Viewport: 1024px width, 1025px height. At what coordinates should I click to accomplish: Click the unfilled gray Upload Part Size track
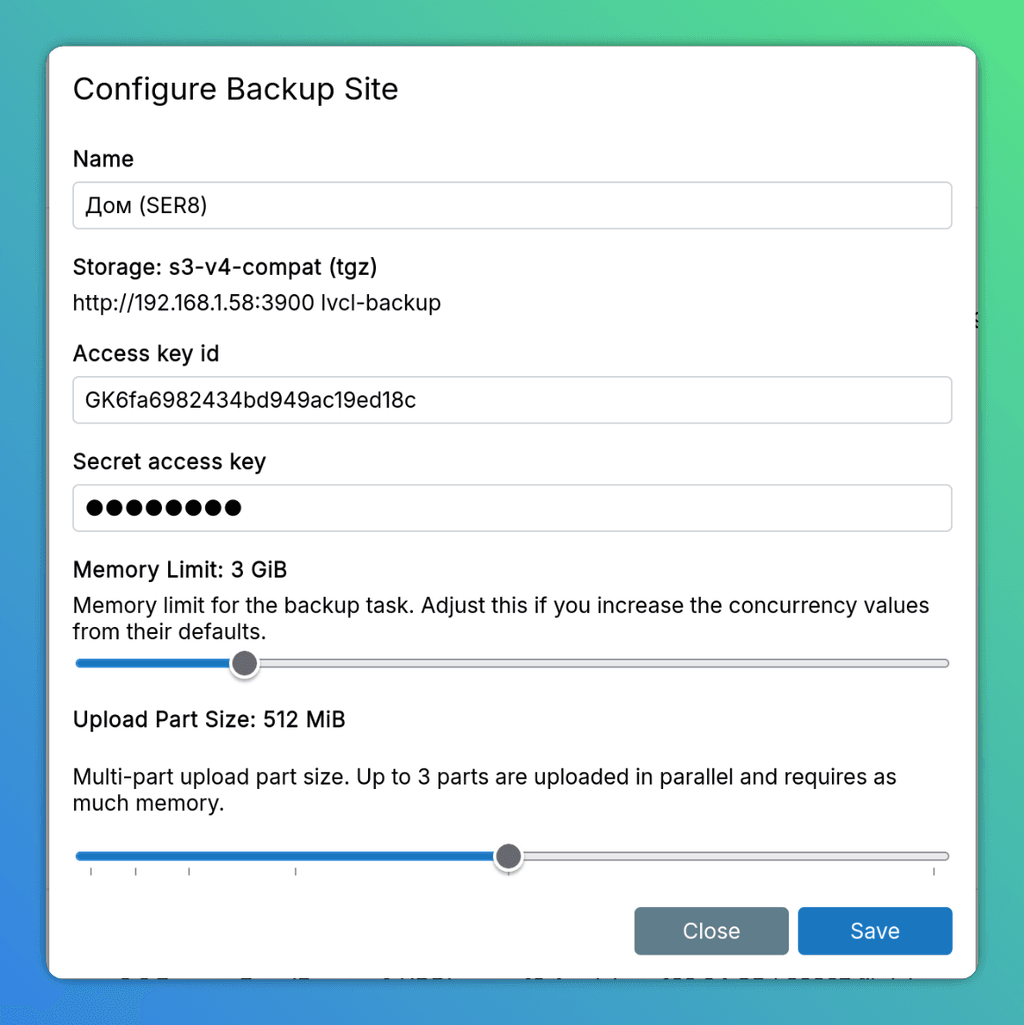[x=730, y=856]
